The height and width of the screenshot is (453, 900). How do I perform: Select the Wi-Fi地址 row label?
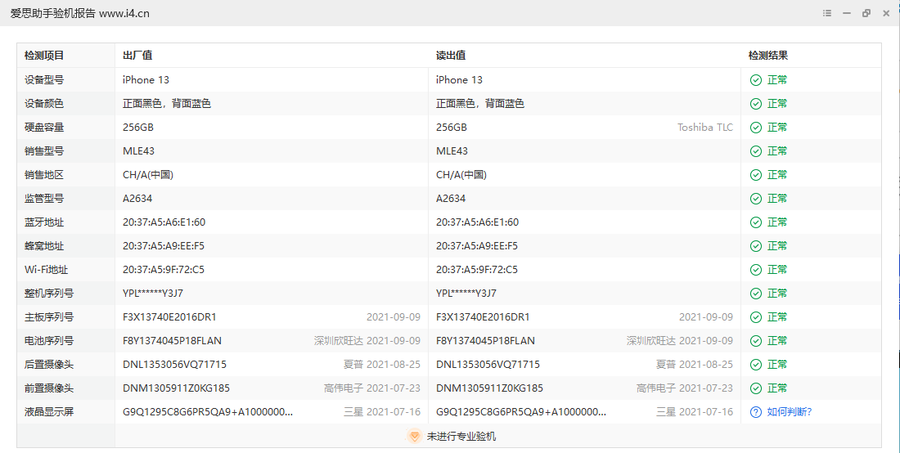click(46, 270)
